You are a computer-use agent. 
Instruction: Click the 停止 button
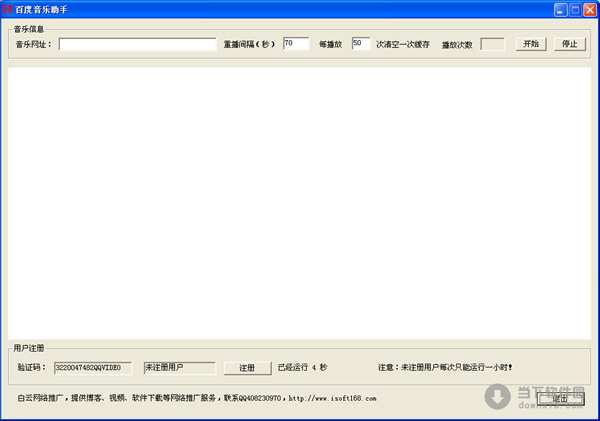570,44
